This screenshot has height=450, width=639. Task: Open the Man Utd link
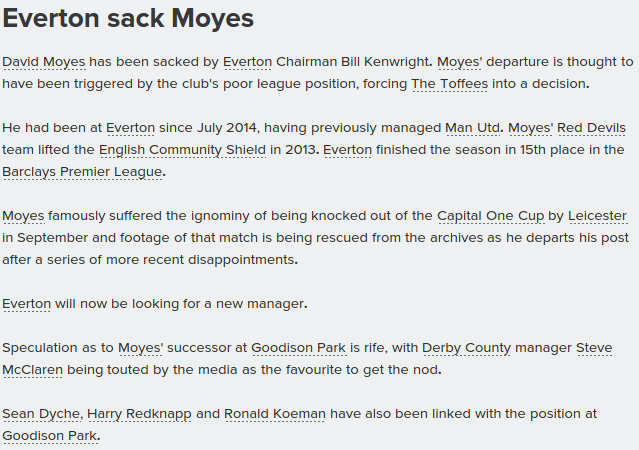[472, 128]
